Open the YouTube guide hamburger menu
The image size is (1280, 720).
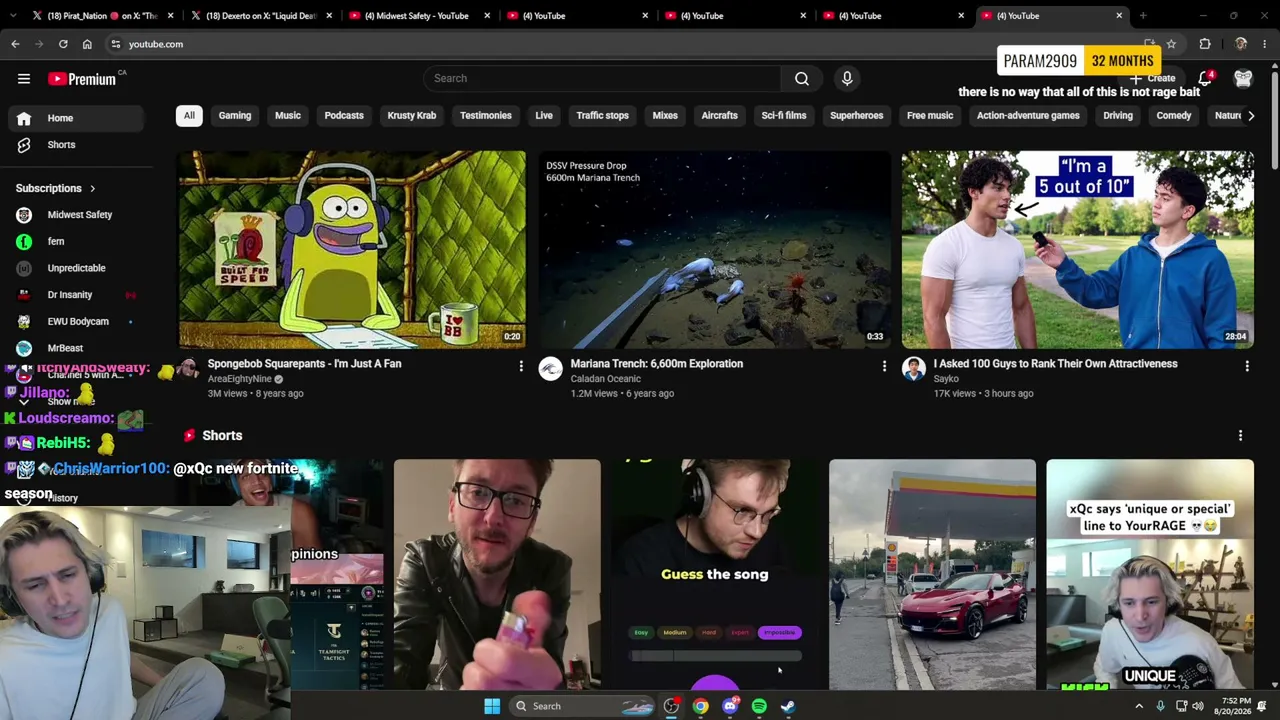click(x=24, y=79)
